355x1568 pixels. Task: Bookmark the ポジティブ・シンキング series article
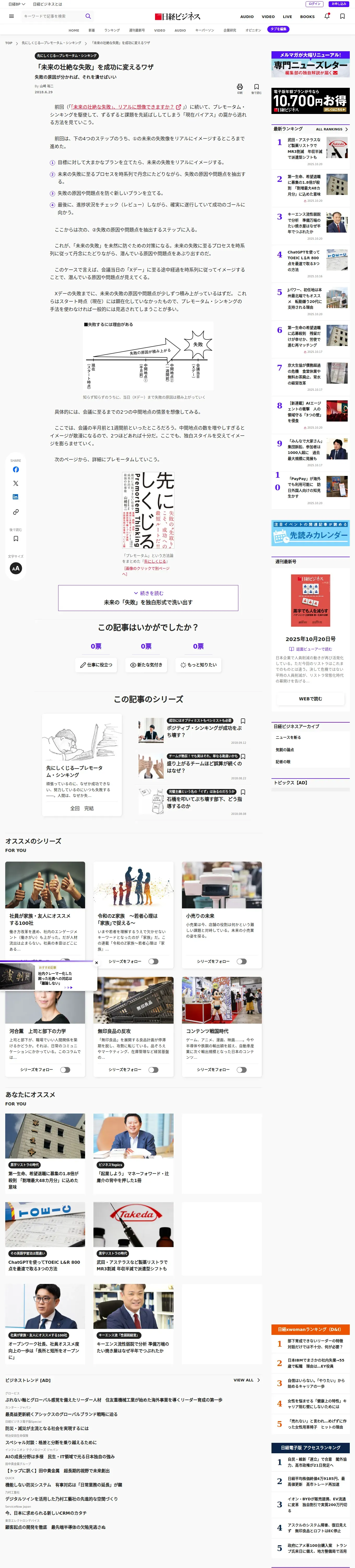pos(243,721)
